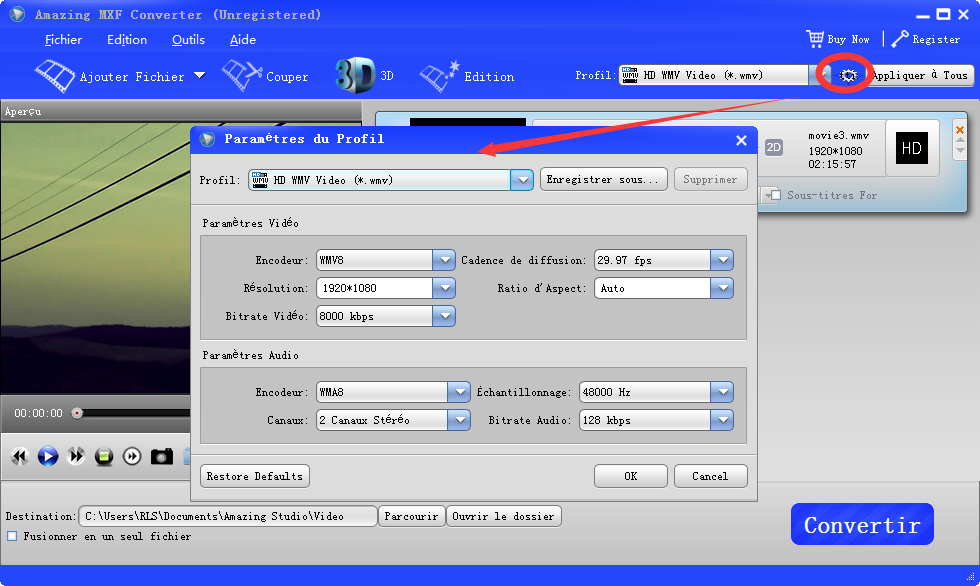Remove file with orange X icon

[x=960, y=130]
